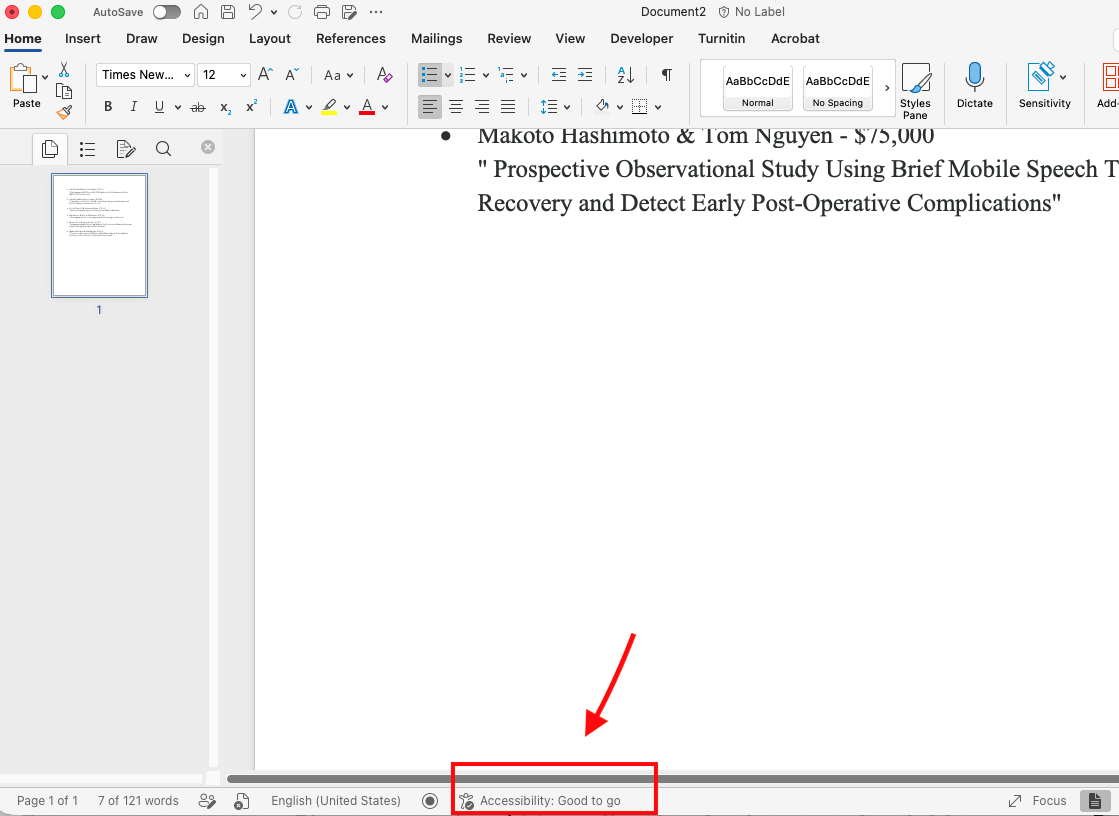Switch to the Review tab
Screen dimensions: 1119x816
[x=509, y=39]
